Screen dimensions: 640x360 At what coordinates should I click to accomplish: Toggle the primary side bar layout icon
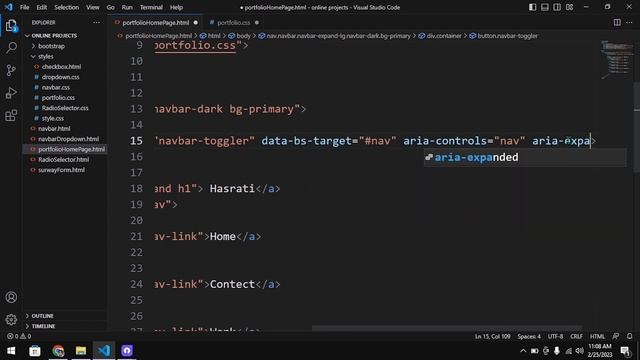click(532, 7)
